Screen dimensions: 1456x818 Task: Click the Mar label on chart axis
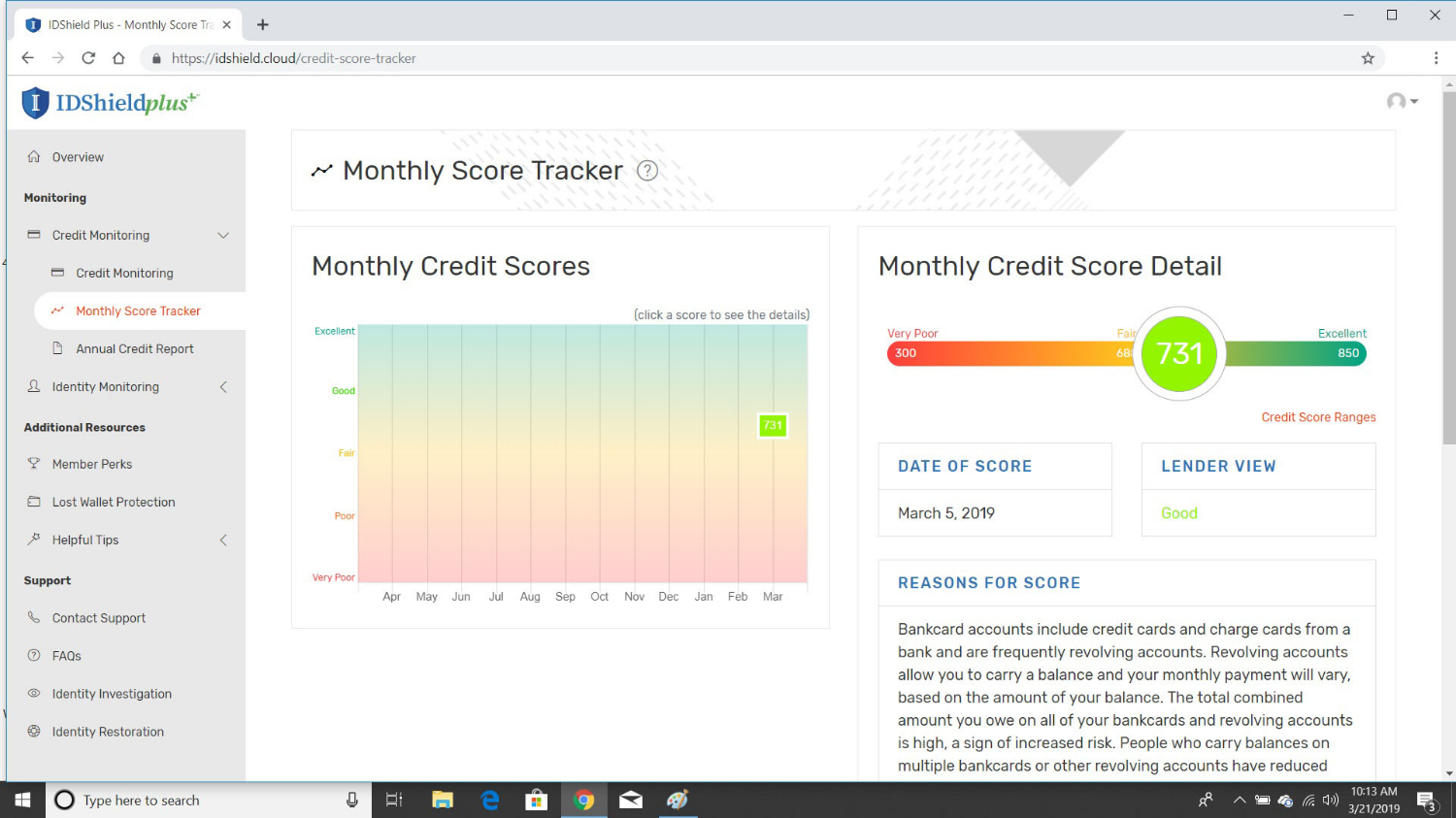773,597
